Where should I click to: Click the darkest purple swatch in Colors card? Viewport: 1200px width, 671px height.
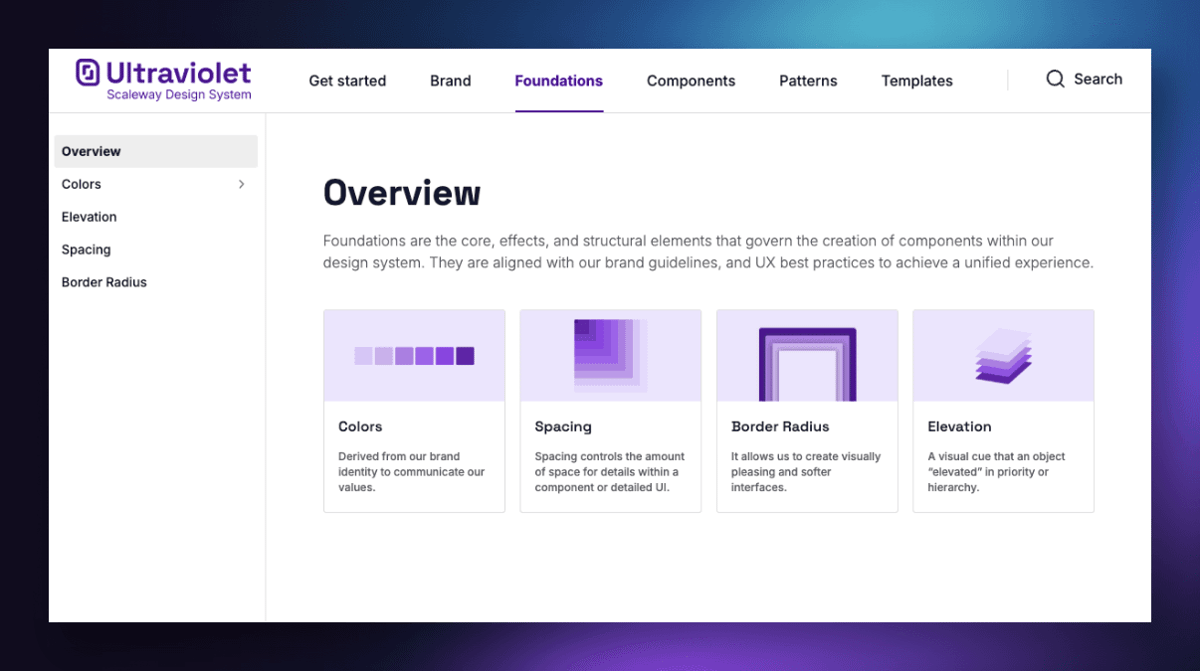pyautogui.click(x=465, y=355)
